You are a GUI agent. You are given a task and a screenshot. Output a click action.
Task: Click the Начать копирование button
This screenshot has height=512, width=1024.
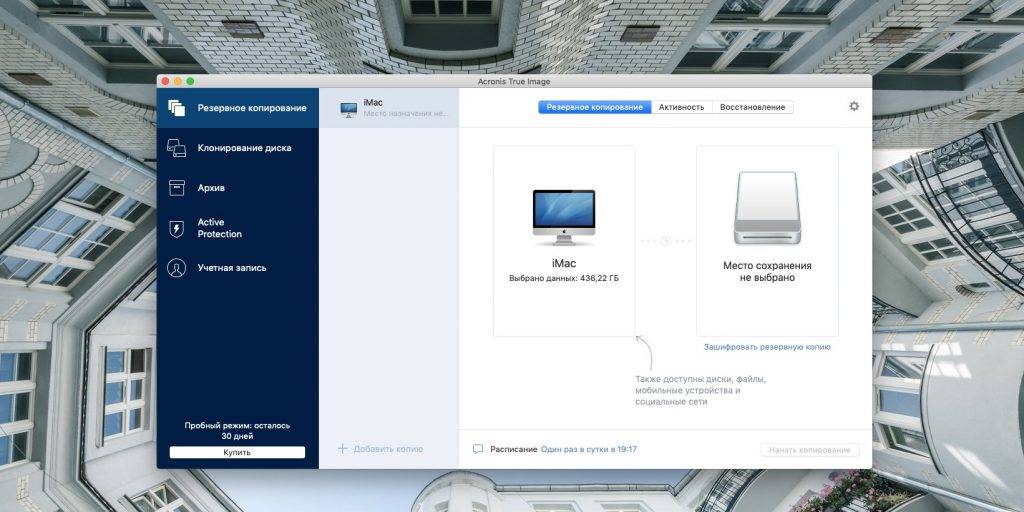click(x=810, y=450)
